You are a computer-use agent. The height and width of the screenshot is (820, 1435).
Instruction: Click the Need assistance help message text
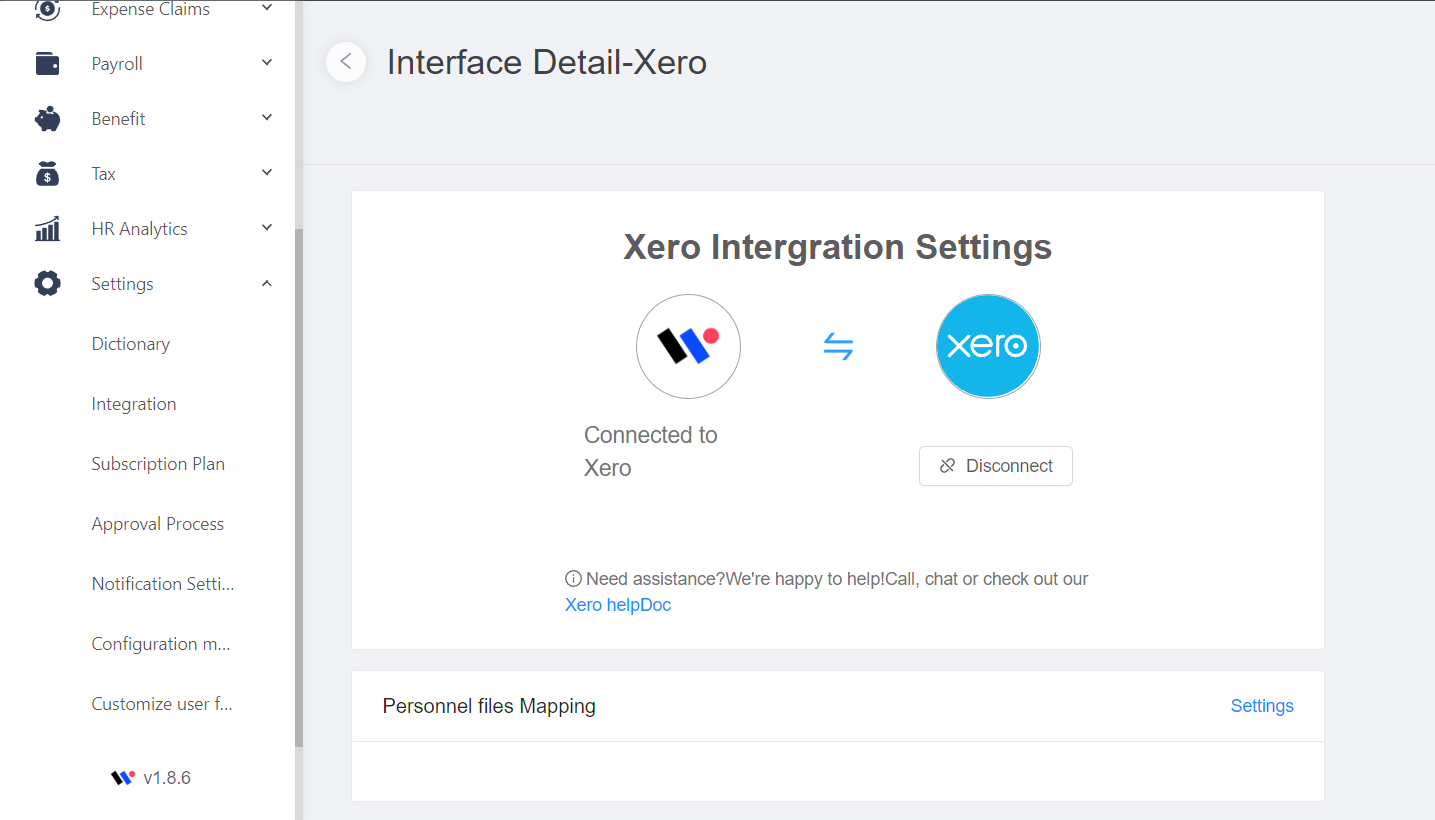[x=837, y=579]
